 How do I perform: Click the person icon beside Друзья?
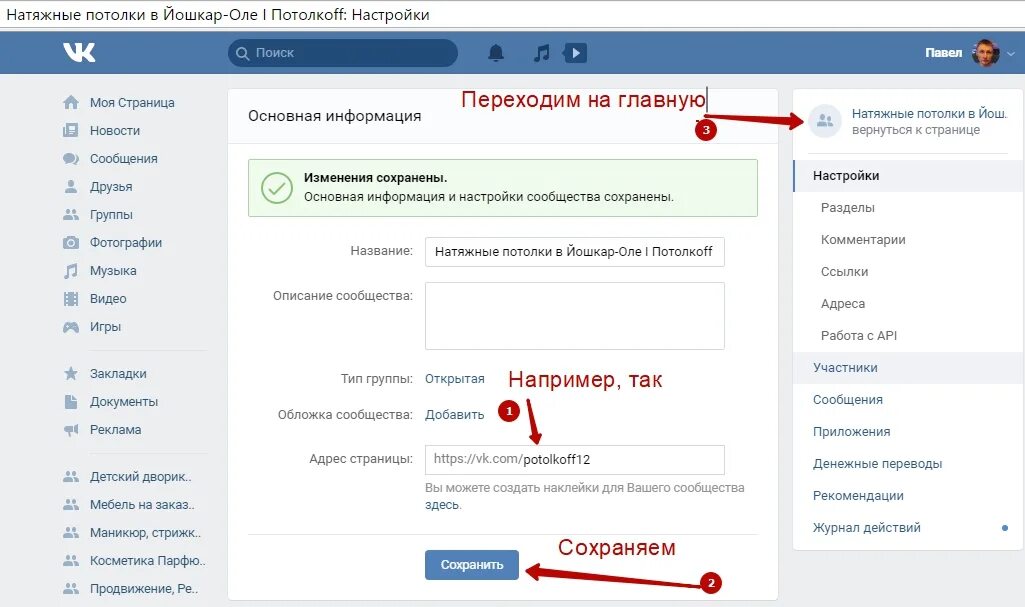pos(71,187)
